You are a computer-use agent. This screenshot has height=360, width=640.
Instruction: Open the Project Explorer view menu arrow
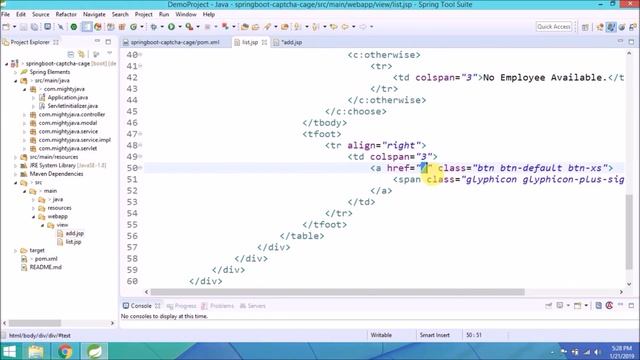tap(109, 54)
